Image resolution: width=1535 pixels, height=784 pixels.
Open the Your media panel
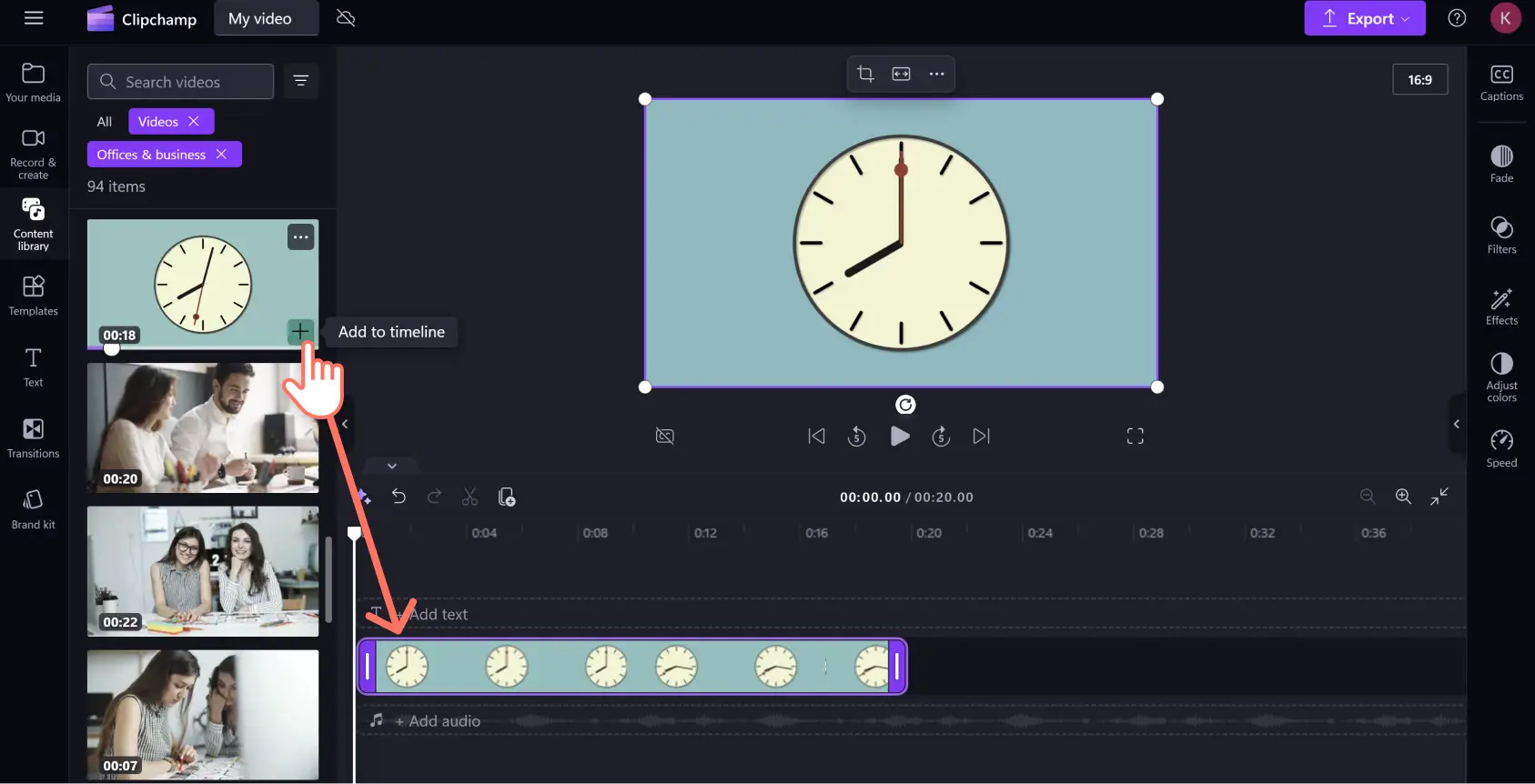coord(34,82)
